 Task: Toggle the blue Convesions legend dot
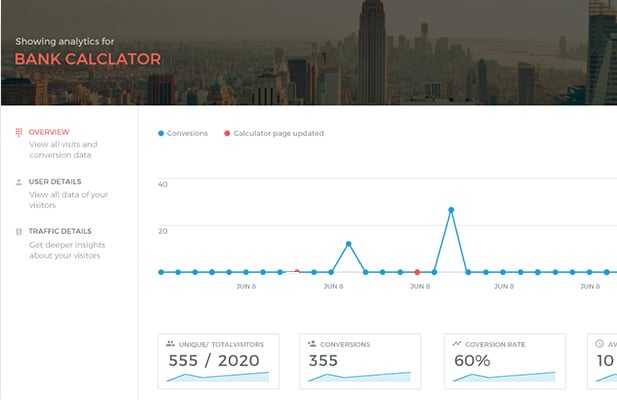click(x=162, y=133)
